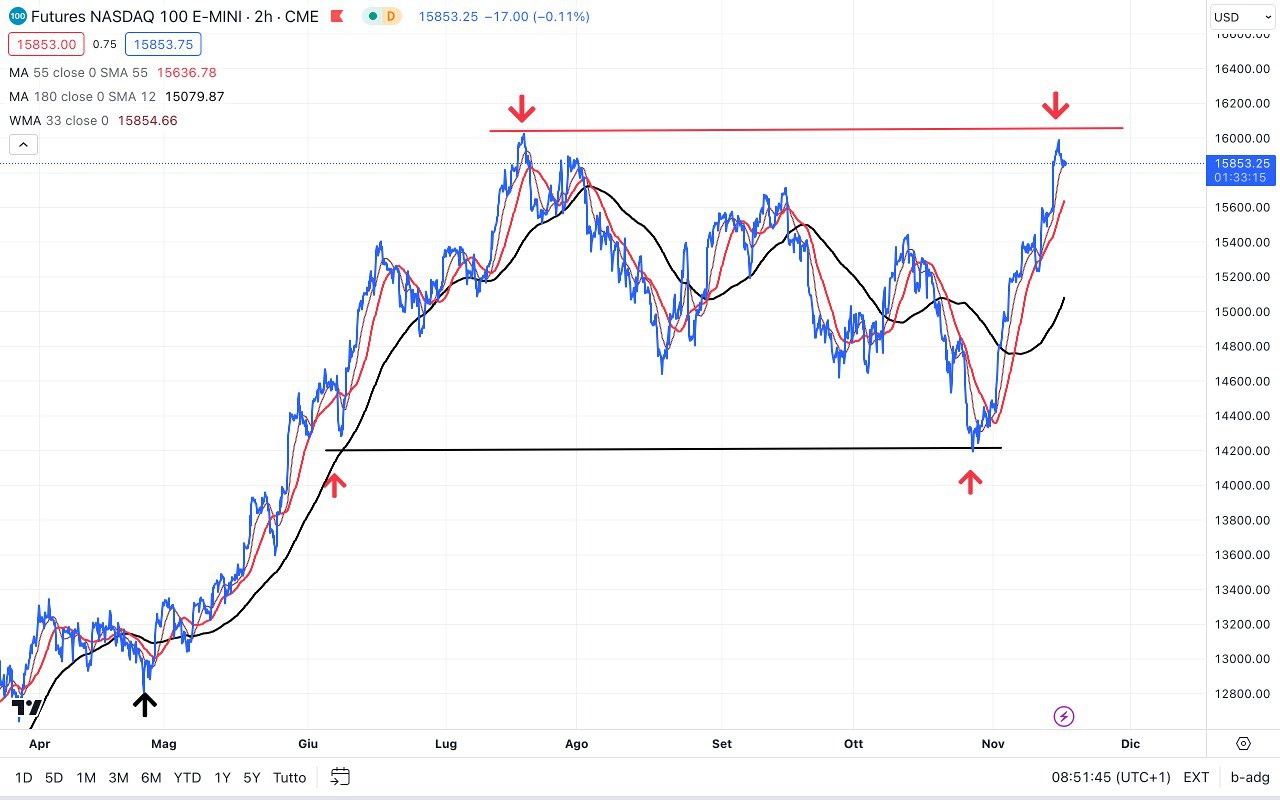
Task: Click the 15000.00 price axis label
Action: [x=1242, y=312]
